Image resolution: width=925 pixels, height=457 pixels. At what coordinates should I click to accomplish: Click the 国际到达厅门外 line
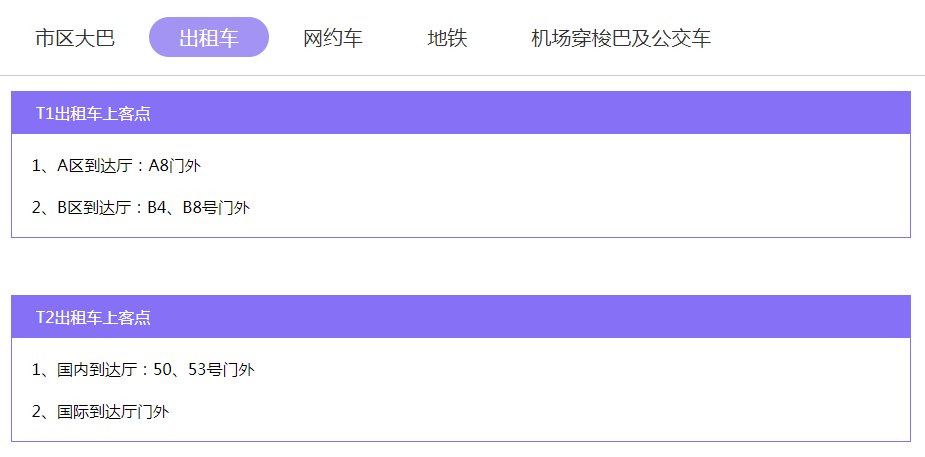click(100, 411)
